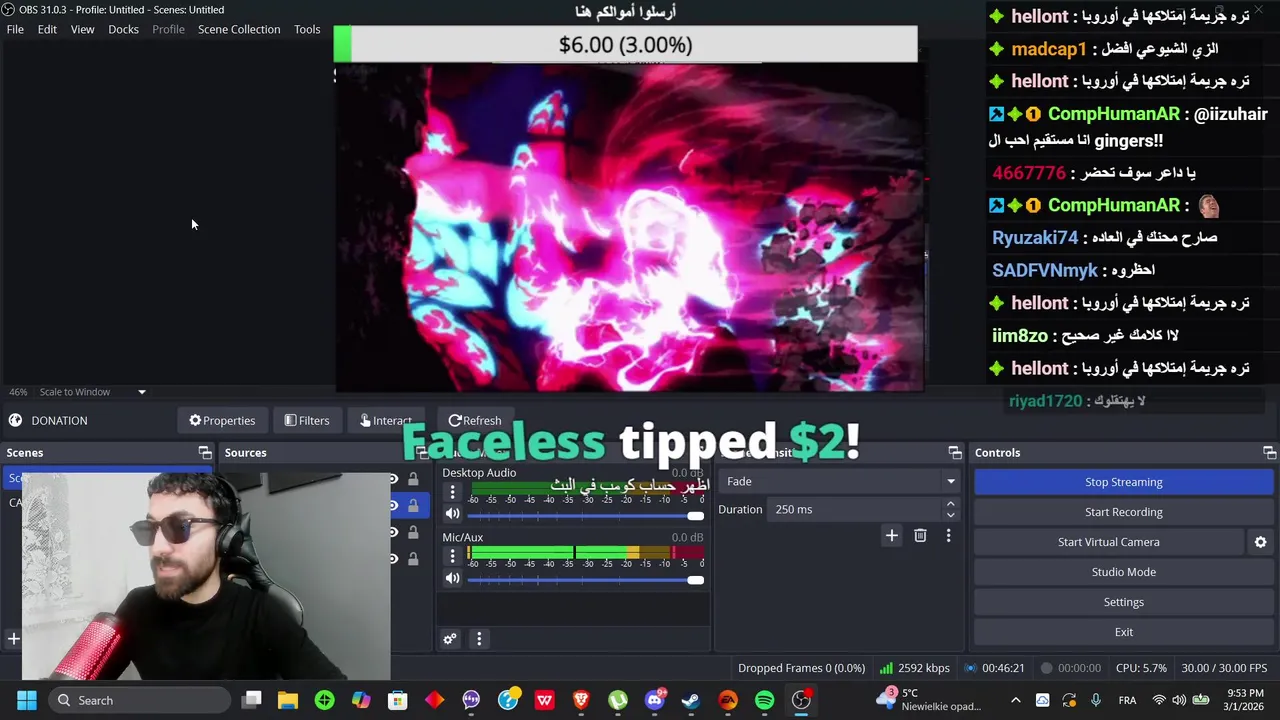Open Mic/Aux three-dot options menu
The image size is (1280, 720).
[452, 557]
